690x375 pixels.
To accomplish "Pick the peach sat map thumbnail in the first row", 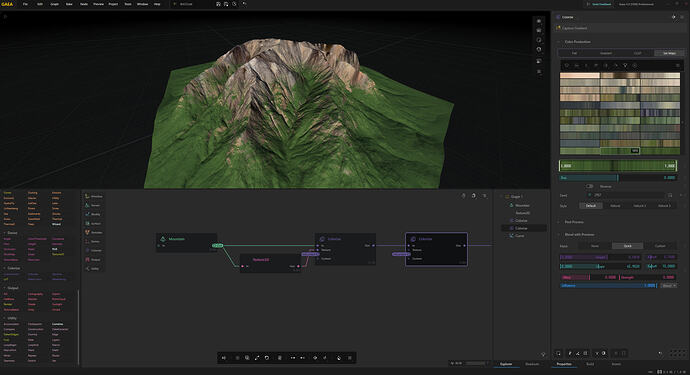I will pos(580,76).
